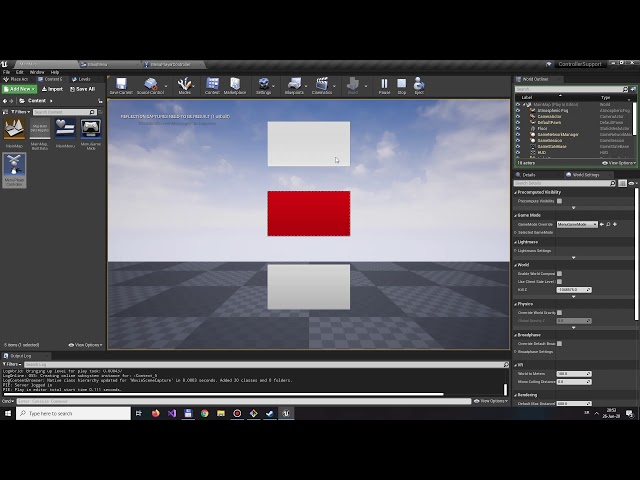Click the Save All button
Image resolution: width=640 pixels, height=480 pixels.
(82, 89)
